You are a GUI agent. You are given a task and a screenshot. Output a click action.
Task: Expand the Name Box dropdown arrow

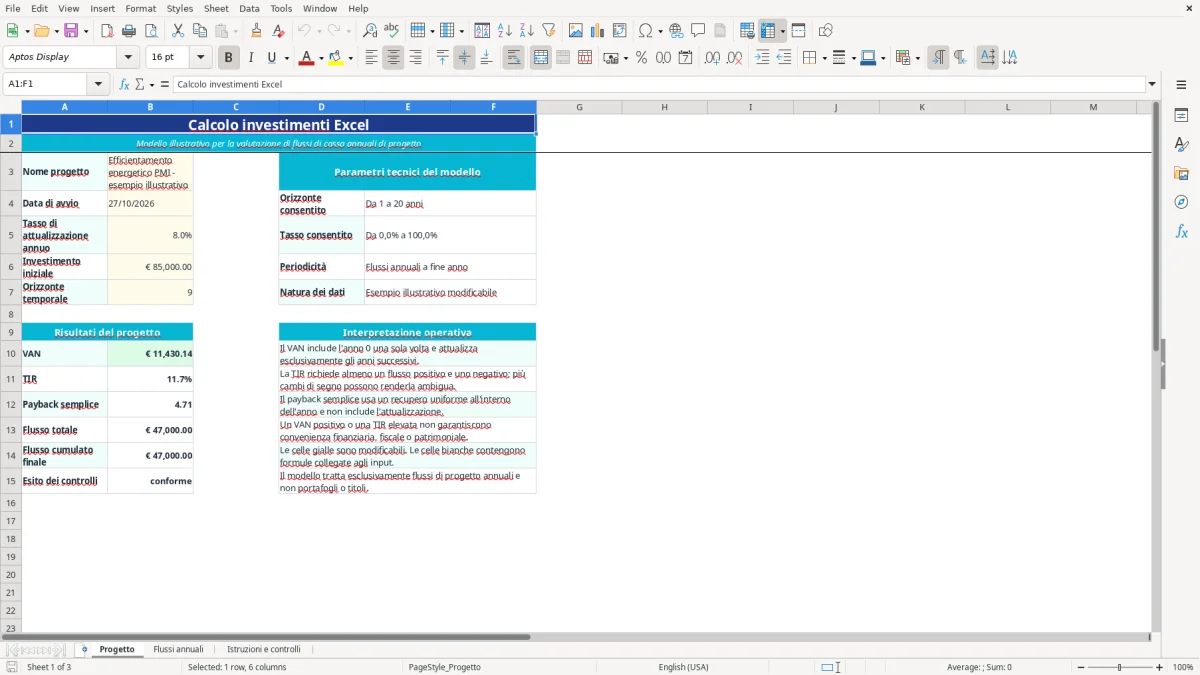pos(98,84)
